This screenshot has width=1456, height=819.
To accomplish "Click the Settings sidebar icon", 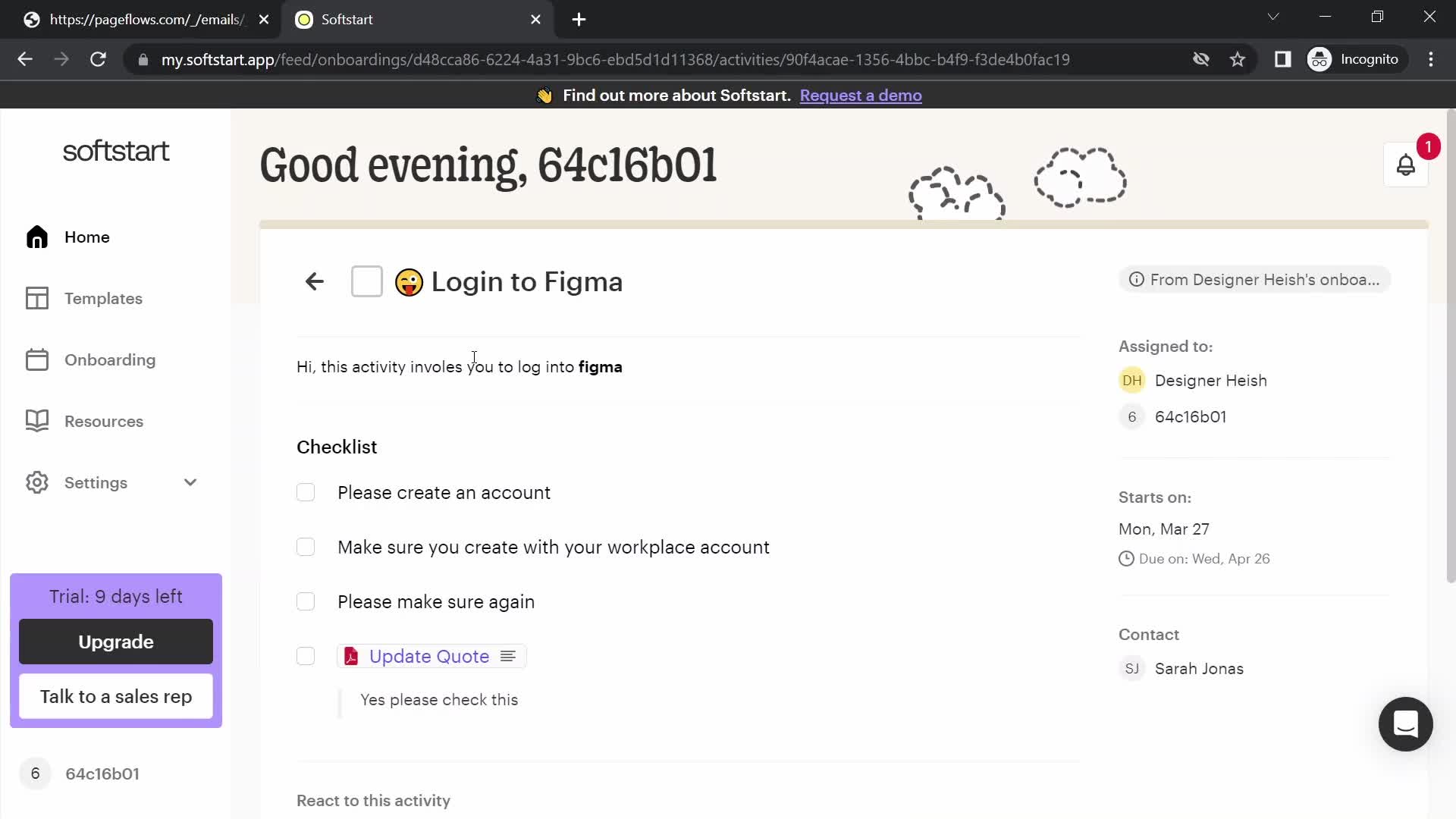I will pyautogui.click(x=37, y=482).
